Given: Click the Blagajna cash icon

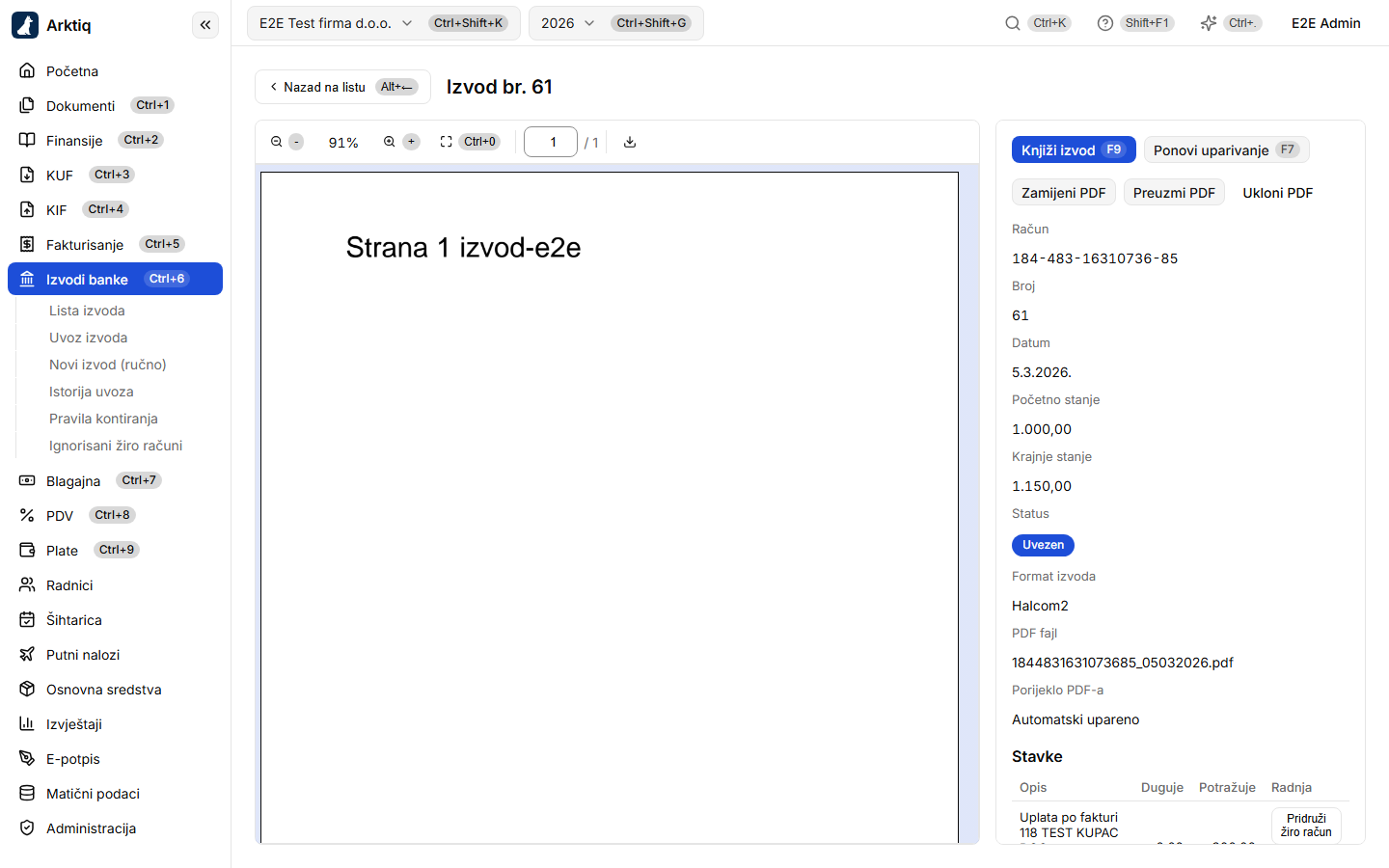Looking at the screenshot, I should [x=27, y=480].
